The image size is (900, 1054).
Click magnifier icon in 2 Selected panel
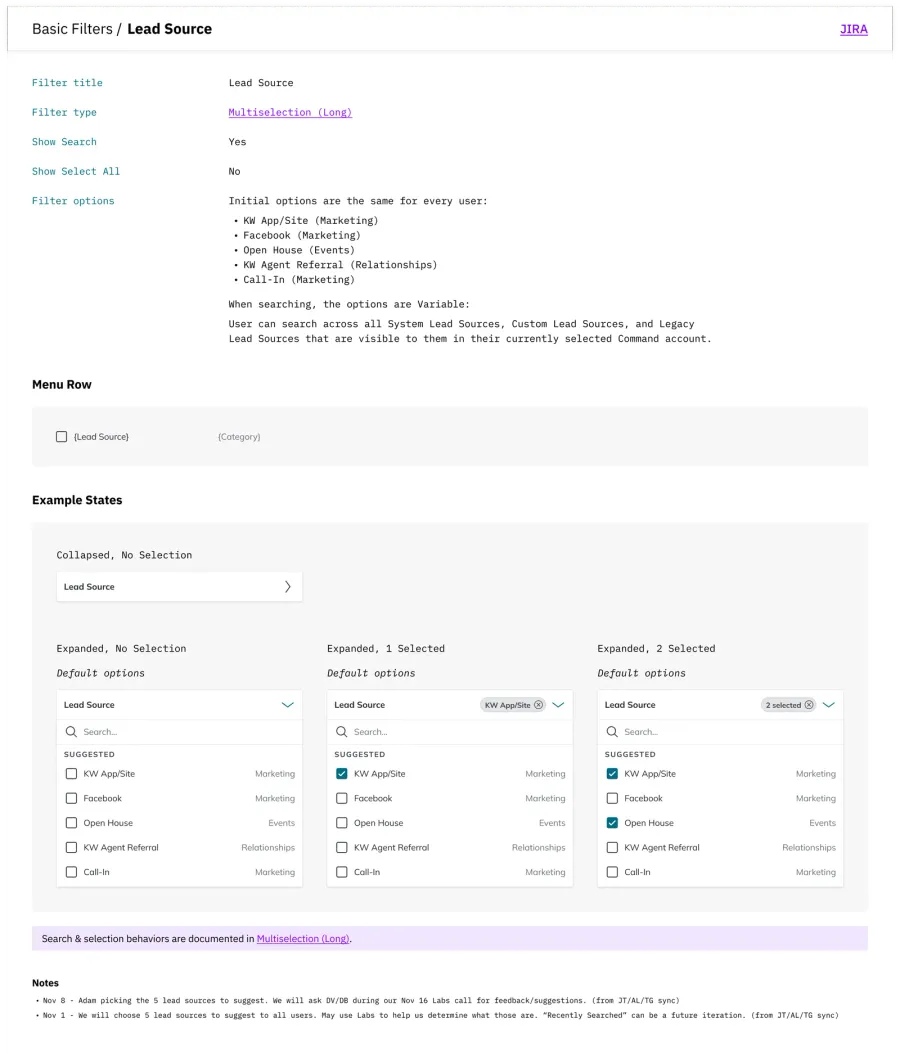pyautogui.click(x=612, y=732)
